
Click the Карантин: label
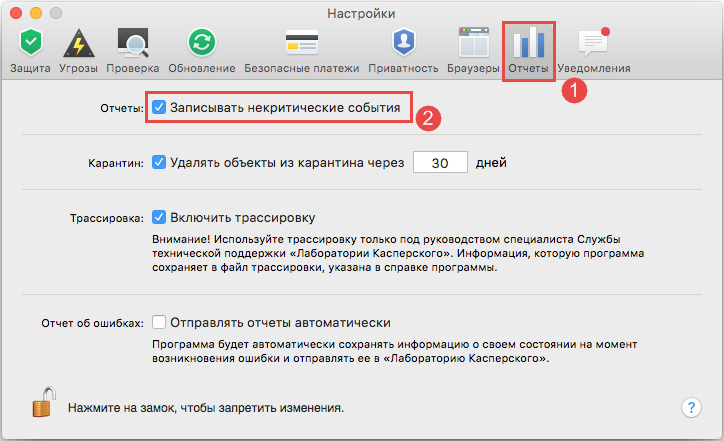pyautogui.click(x=116, y=163)
